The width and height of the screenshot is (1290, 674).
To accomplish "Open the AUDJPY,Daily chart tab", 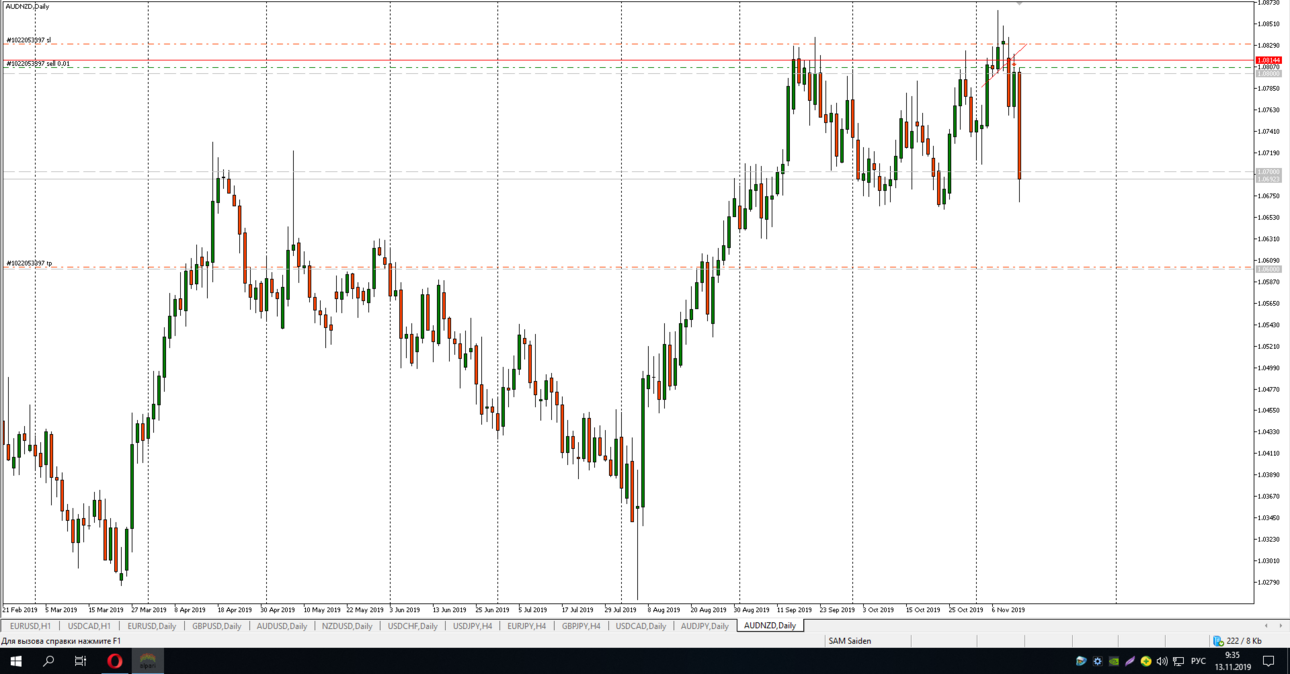I will coord(705,626).
